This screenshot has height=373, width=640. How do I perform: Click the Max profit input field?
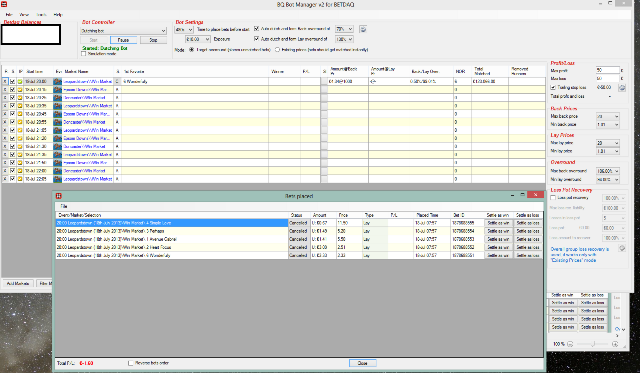click(607, 70)
